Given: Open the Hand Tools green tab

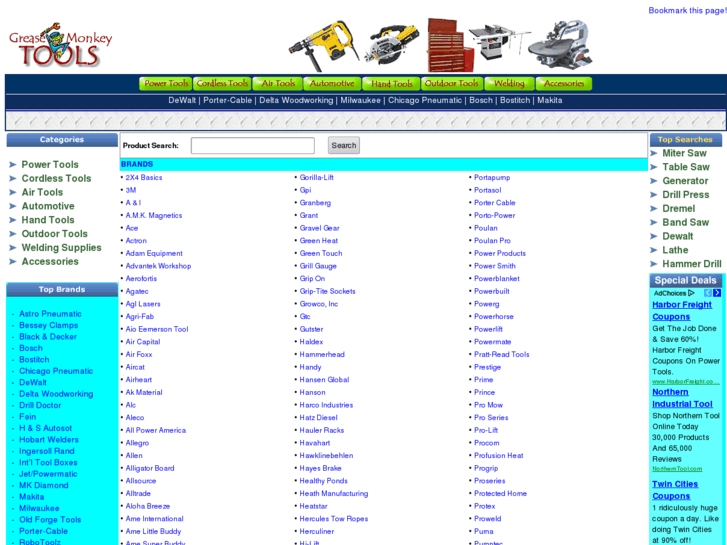Looking at the screenshot, I should point(391,83).
